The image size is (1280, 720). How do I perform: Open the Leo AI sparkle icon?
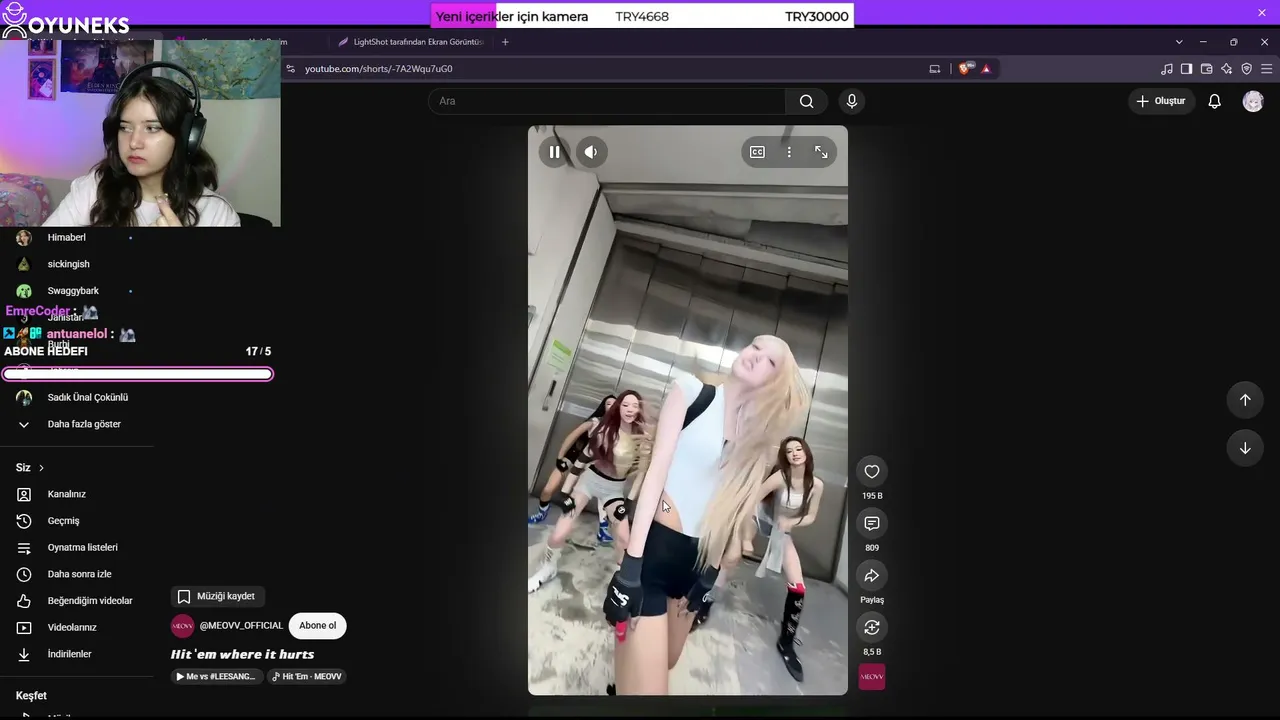click(1226, 69)
